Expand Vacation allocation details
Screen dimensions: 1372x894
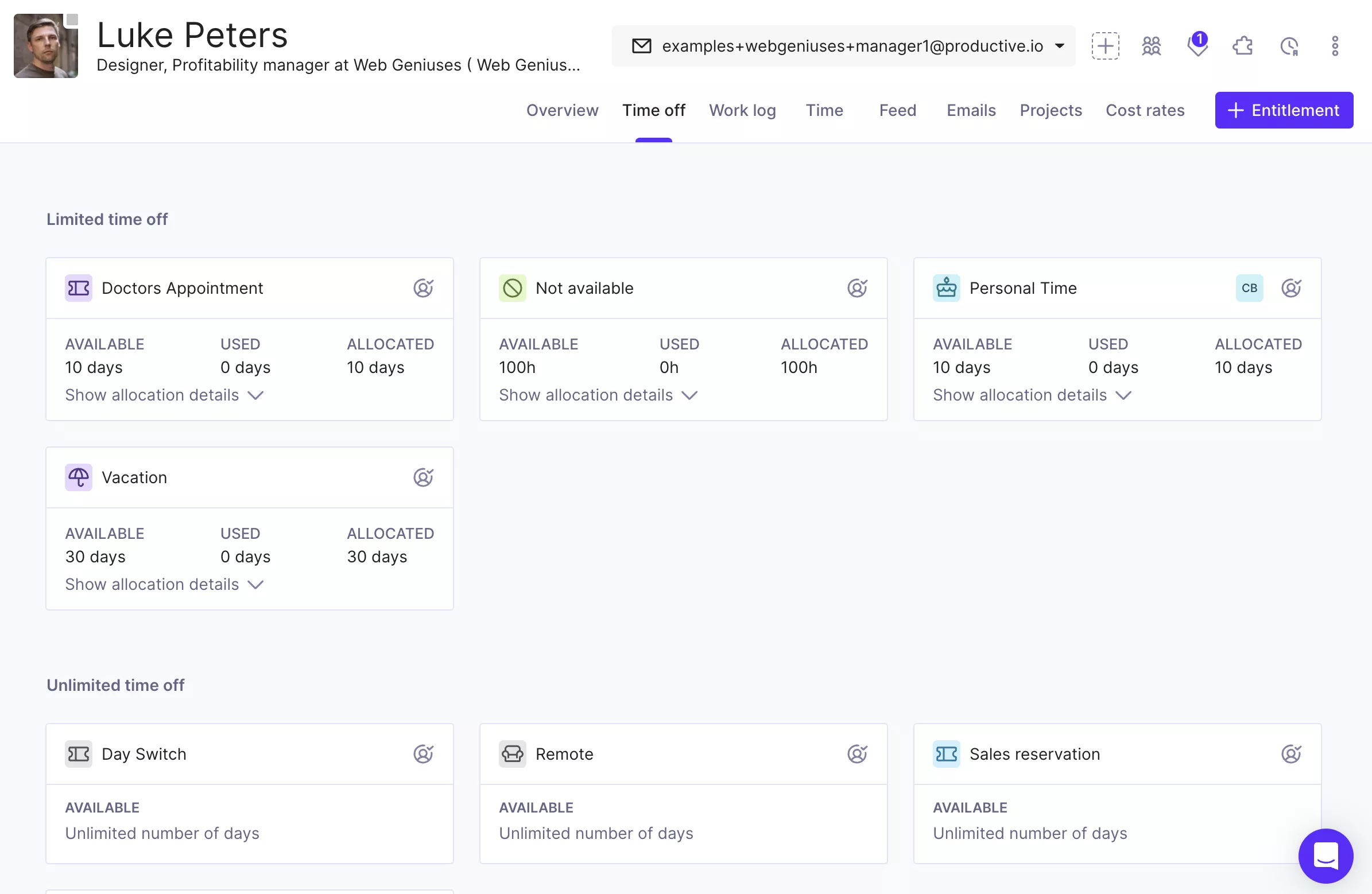pyautogui.click(x=164, y=585)
